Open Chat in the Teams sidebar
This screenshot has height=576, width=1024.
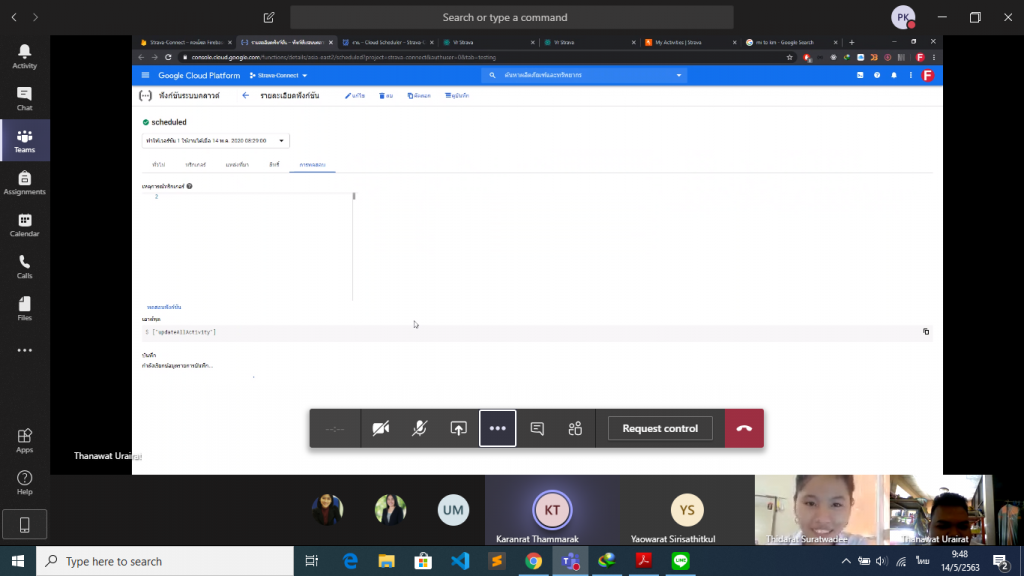25,98
